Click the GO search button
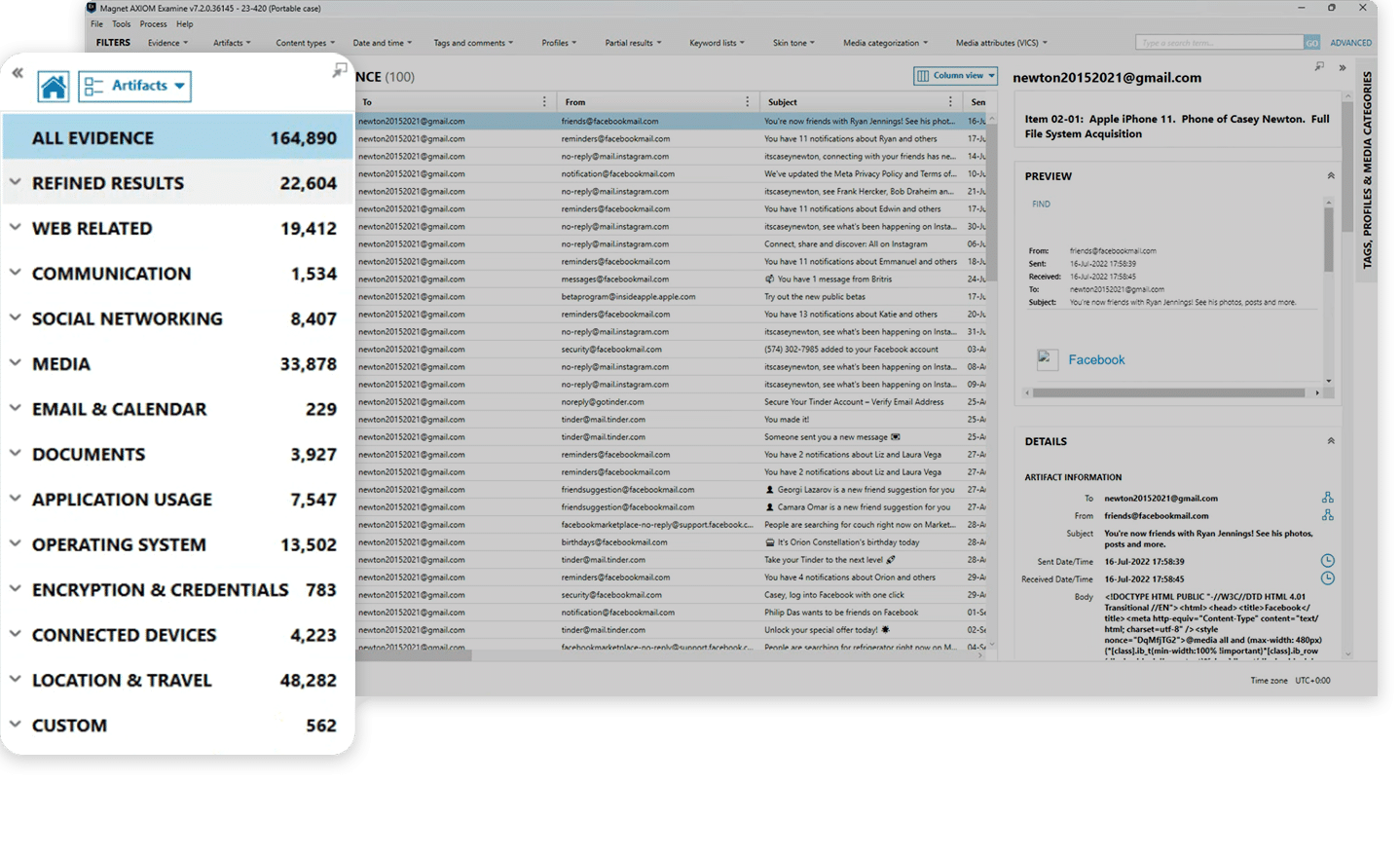1400x857 pixels. [x=1311, y=43]
